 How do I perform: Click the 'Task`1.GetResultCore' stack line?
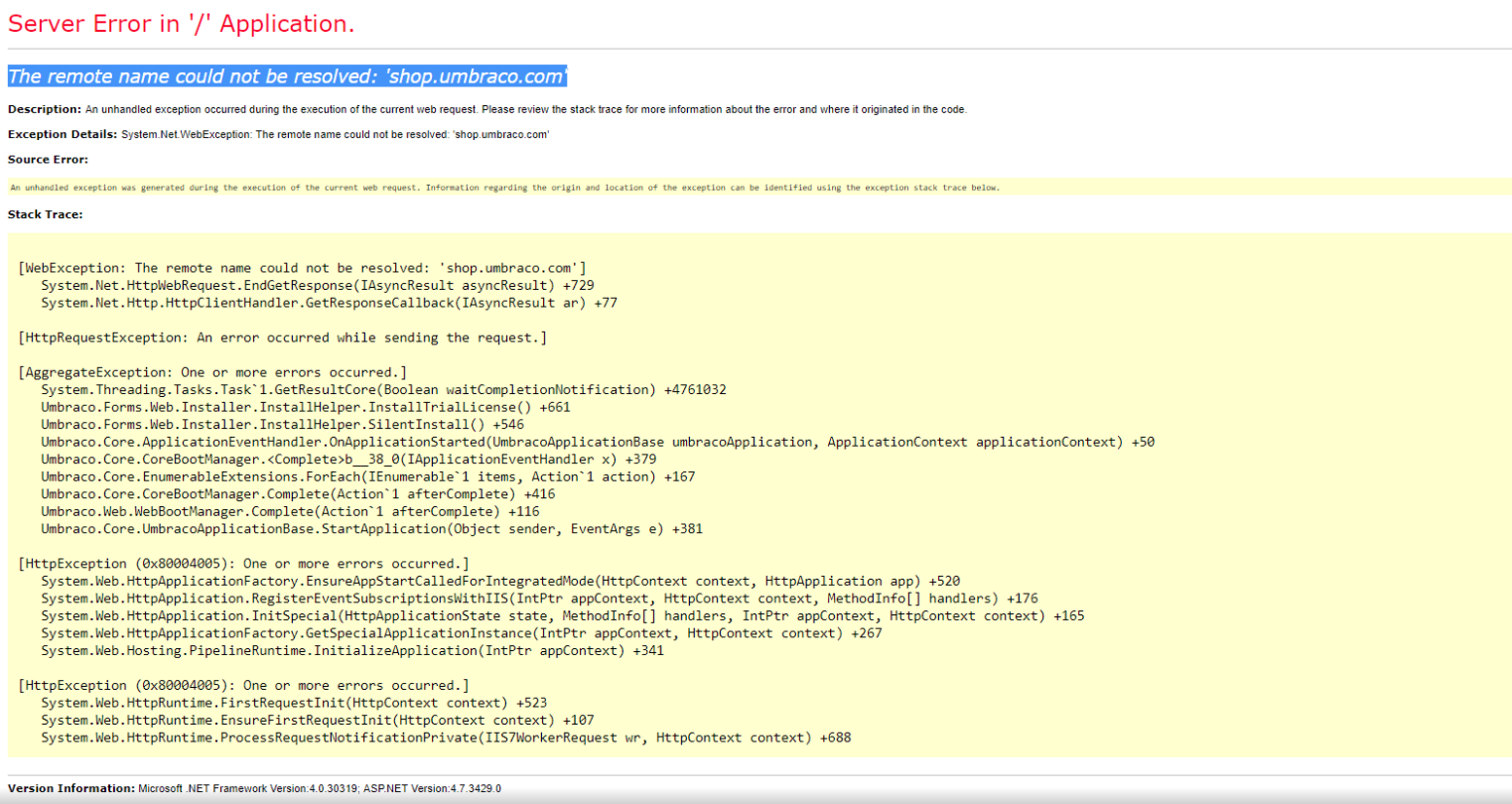[383, 389]
